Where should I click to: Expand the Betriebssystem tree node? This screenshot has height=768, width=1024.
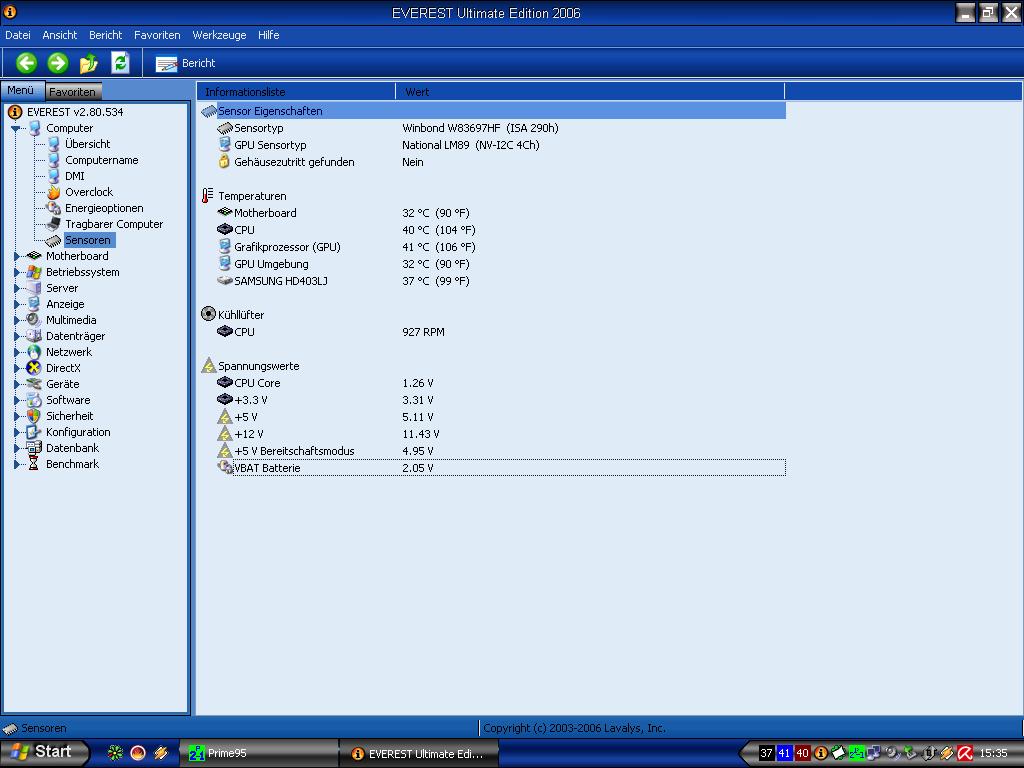click(x=16, y=272)
